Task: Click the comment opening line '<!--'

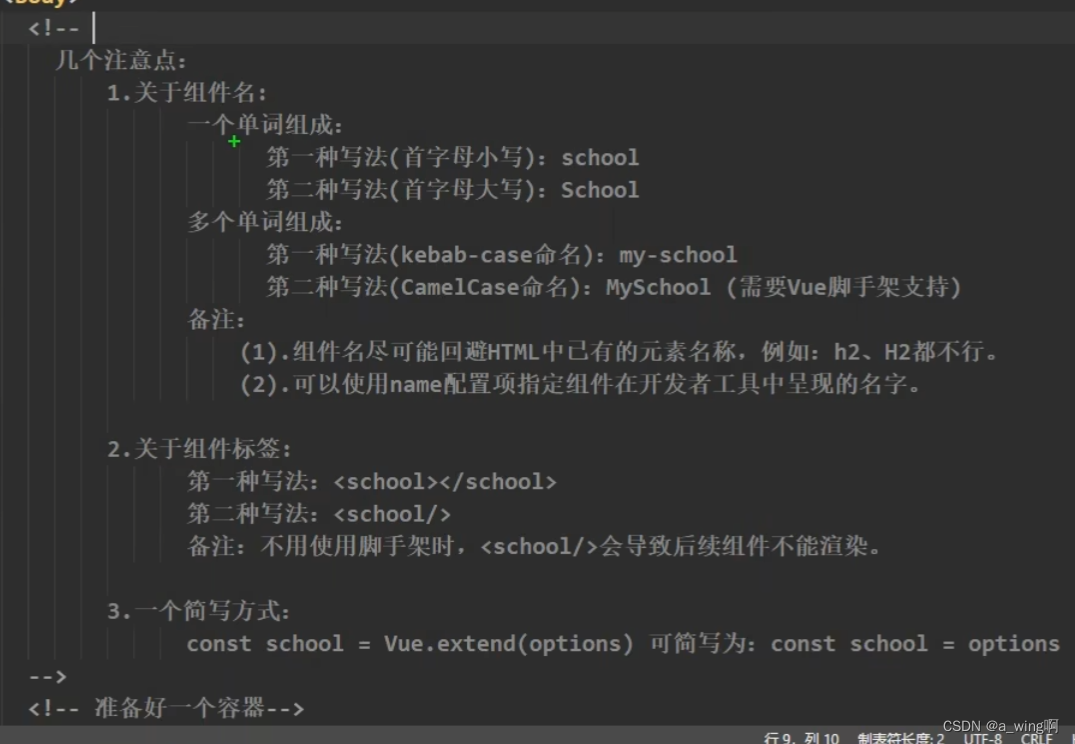Action: click(53, 29)
